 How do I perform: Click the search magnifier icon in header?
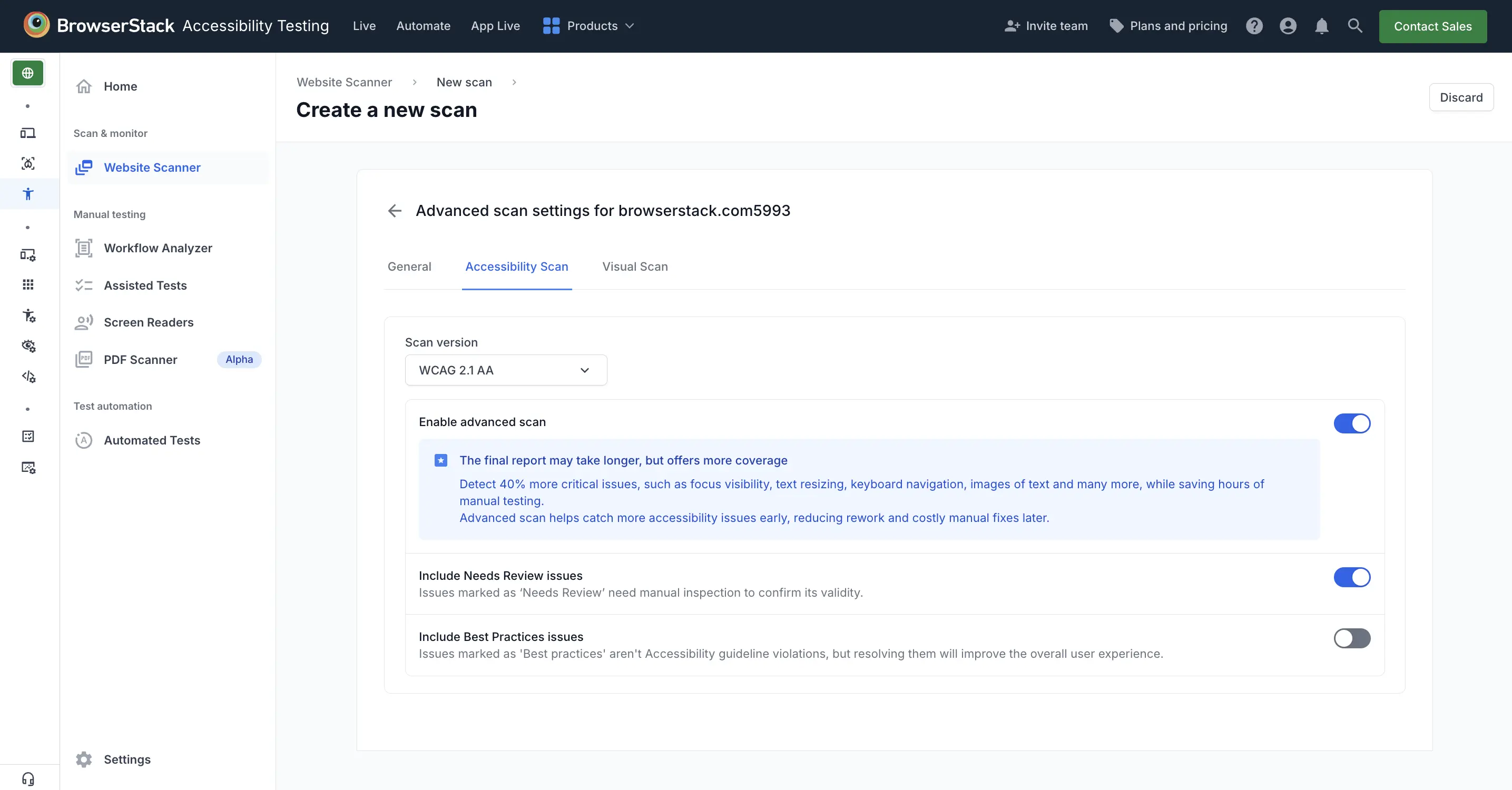1354,26
